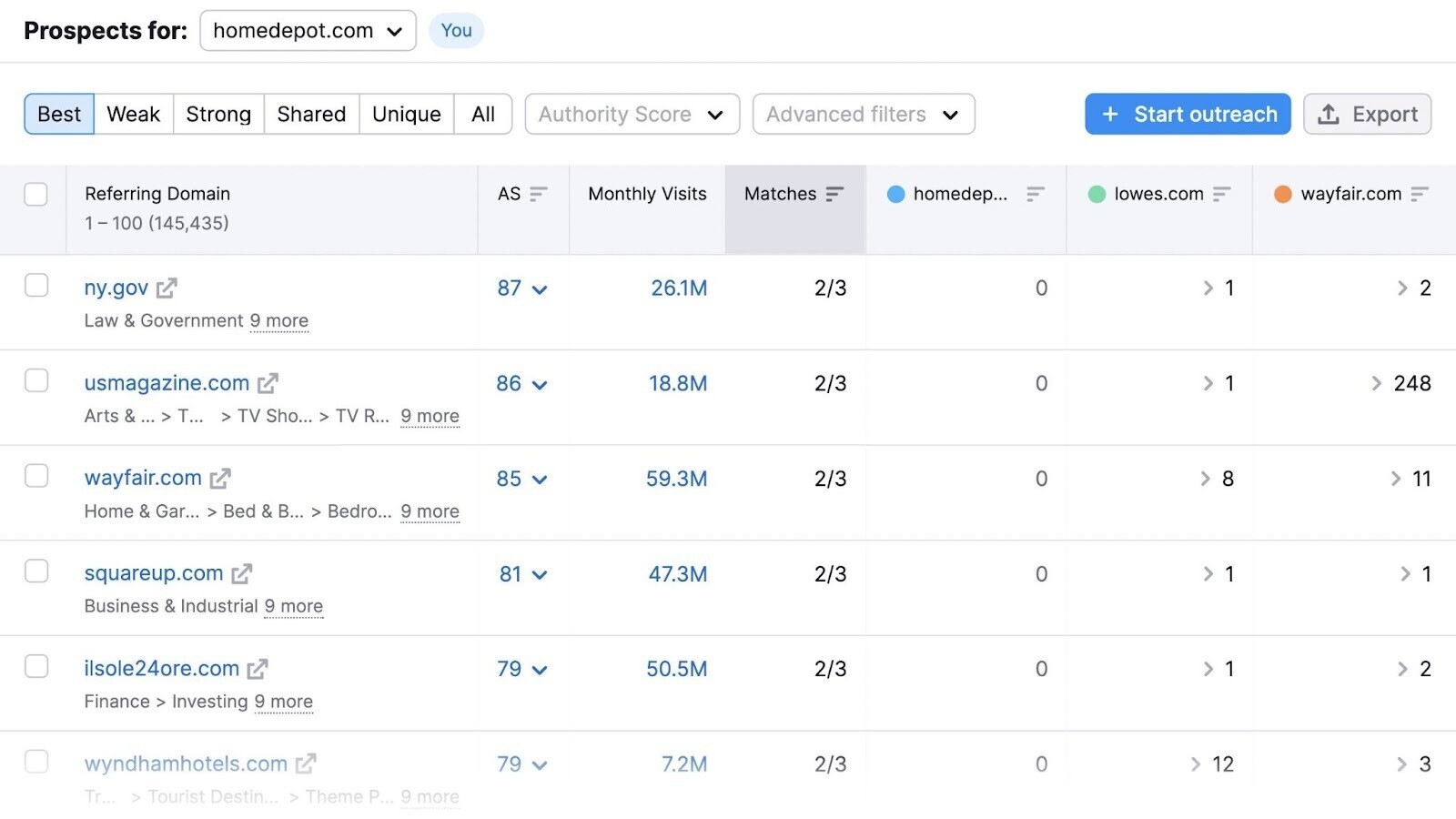
Task: Sort by Matches column icon
Action: pos(834,194)
